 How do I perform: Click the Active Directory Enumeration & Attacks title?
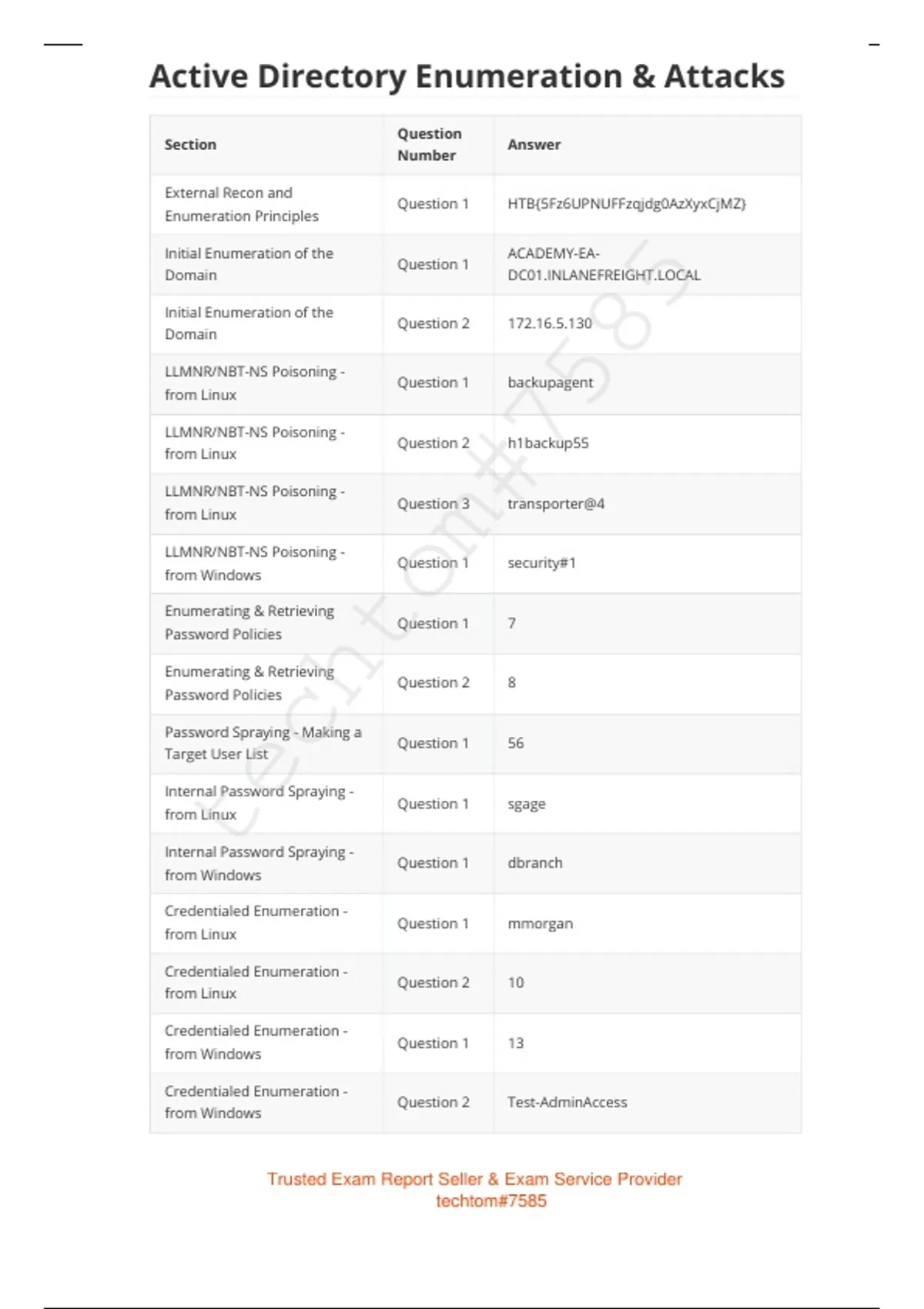(x=467, y=76)
